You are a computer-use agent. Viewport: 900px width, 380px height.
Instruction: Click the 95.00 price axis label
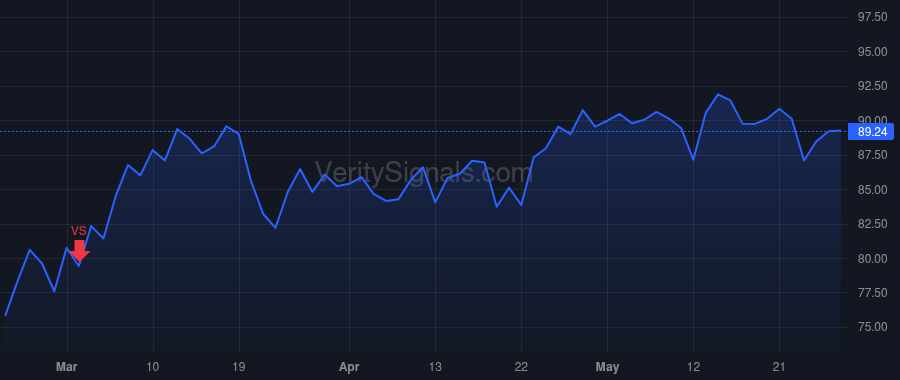coord(872,52)
